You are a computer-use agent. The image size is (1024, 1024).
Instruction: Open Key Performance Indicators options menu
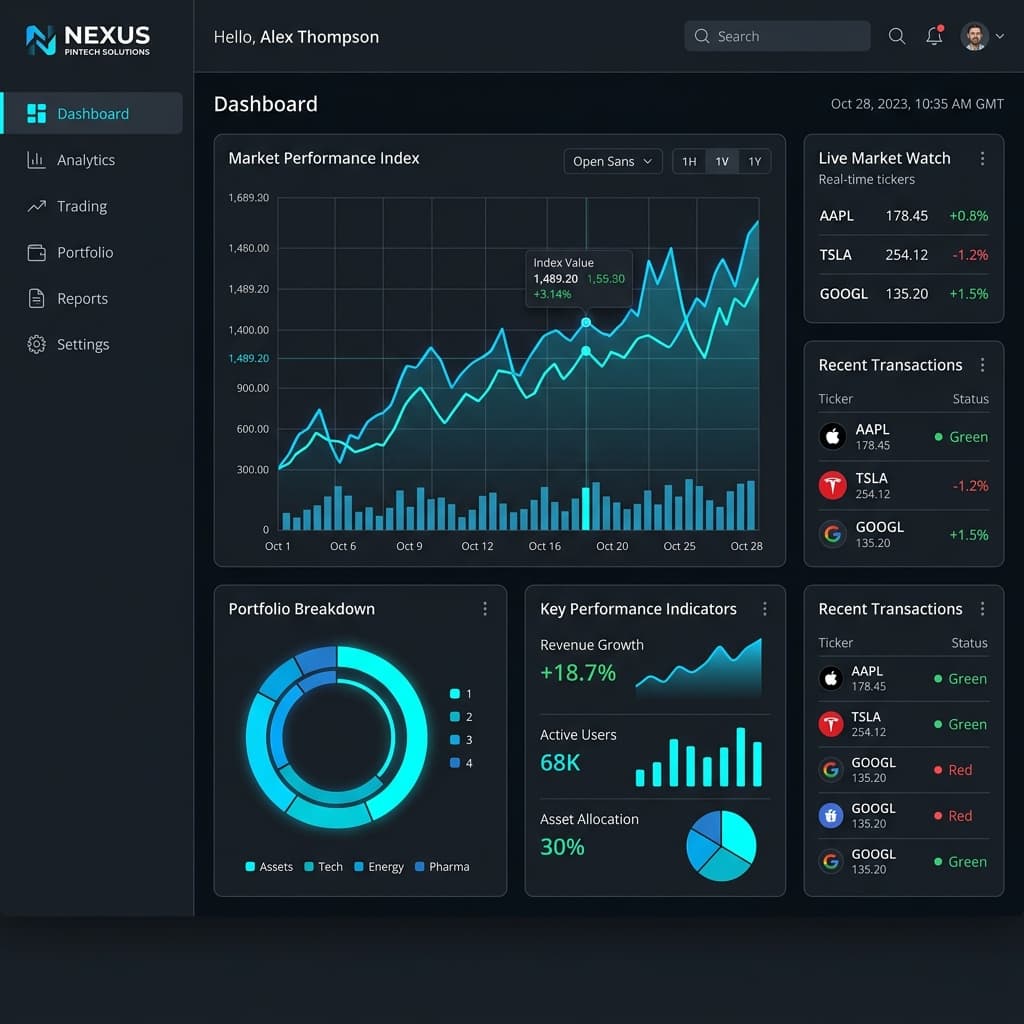click(765, 609)
